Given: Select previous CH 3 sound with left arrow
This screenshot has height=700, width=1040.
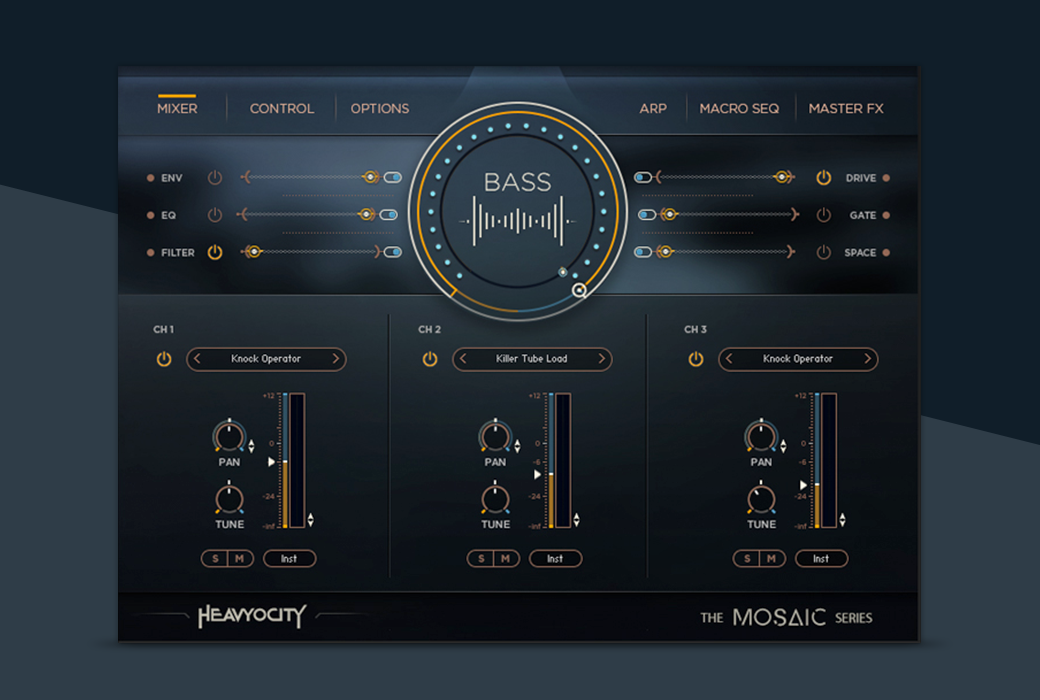Looking at the screenshot, I should pos(729,359).
